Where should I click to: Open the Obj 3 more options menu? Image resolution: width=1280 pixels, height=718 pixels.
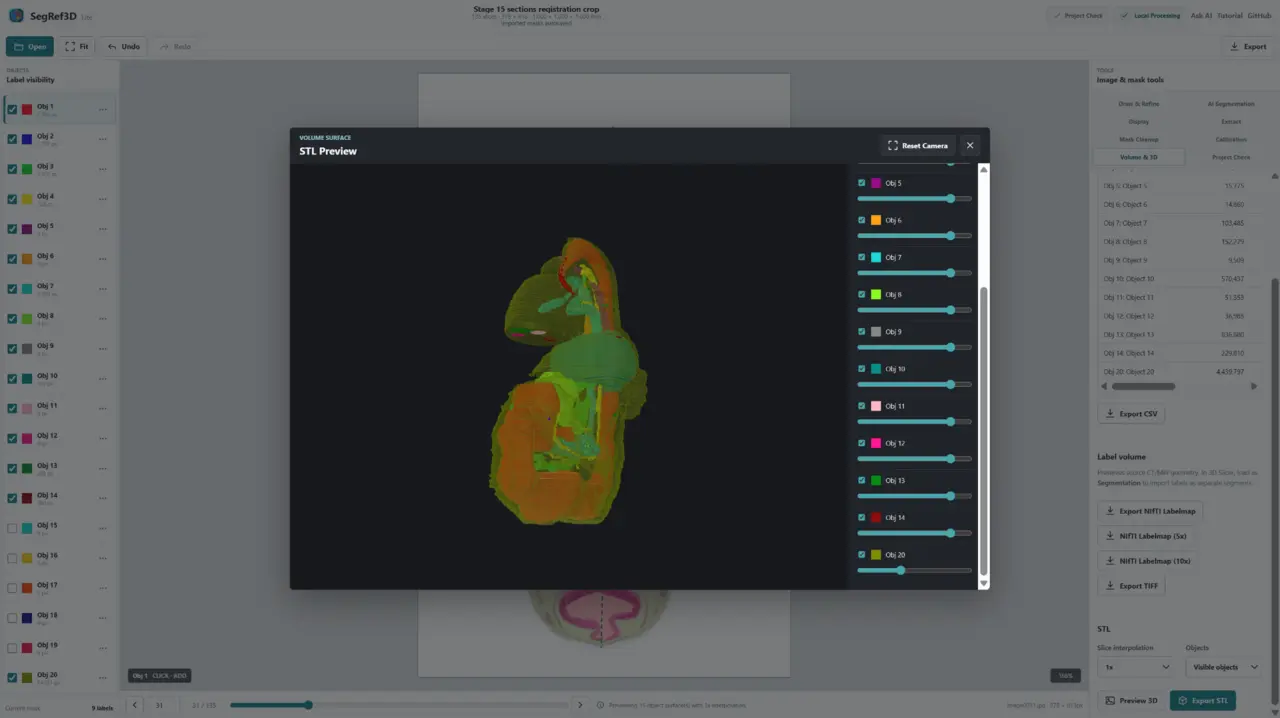pos(103,171)
